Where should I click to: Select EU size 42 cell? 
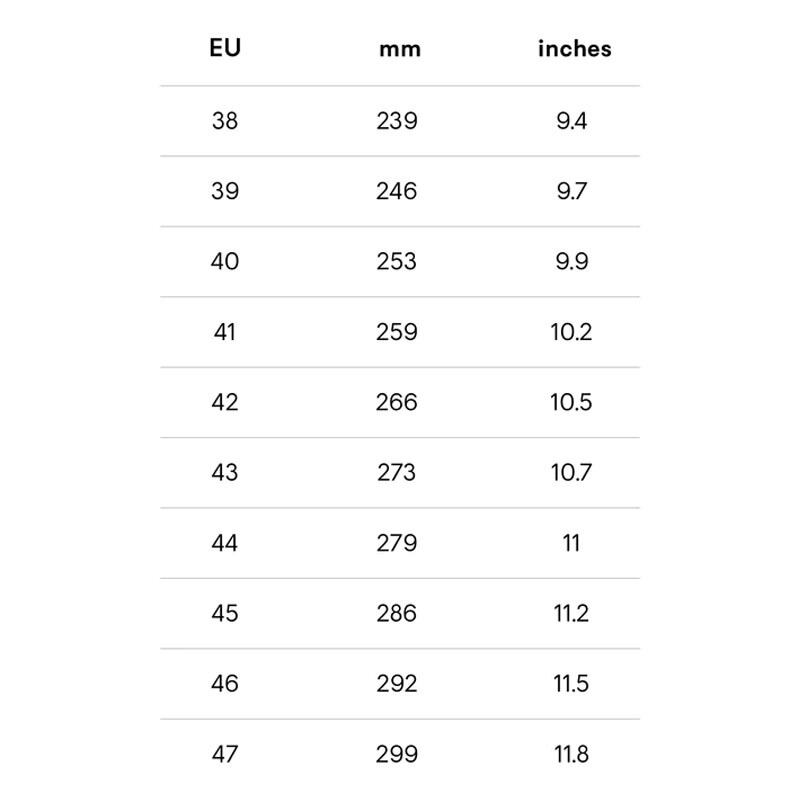tap(225, 402)
